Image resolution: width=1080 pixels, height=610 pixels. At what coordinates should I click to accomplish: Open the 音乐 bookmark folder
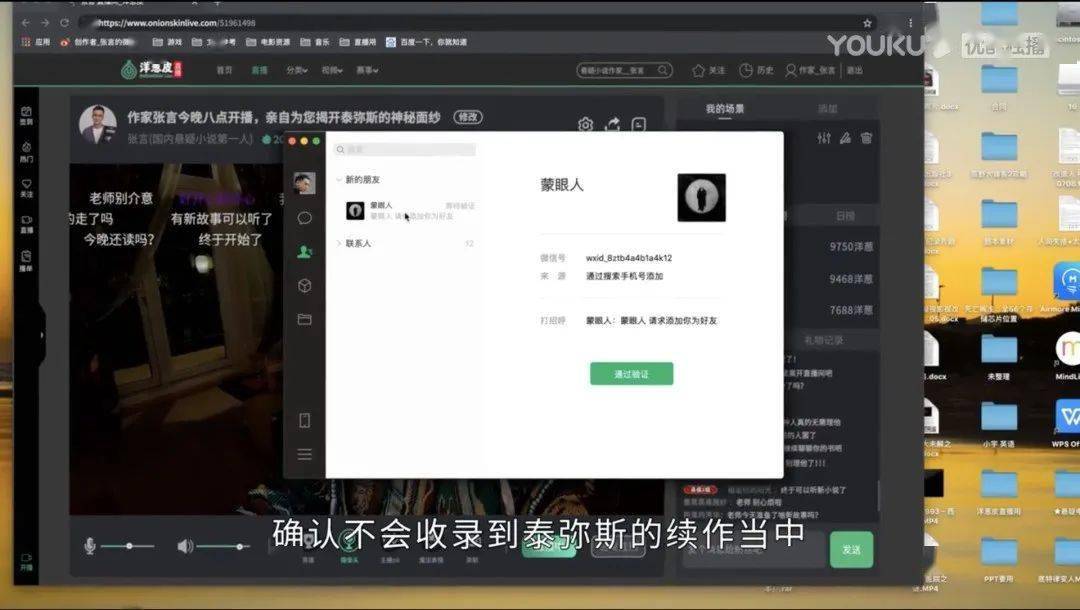click(315, 42)
